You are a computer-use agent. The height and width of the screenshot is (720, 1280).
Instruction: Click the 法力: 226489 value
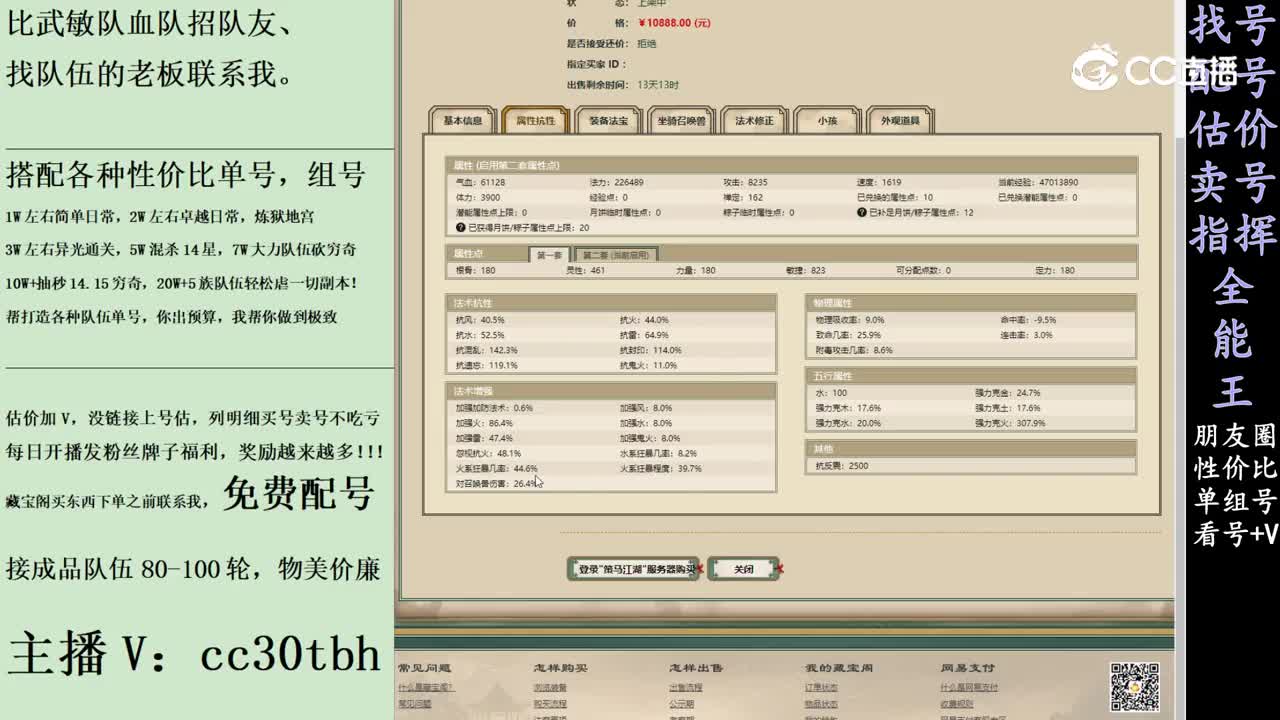617,183
